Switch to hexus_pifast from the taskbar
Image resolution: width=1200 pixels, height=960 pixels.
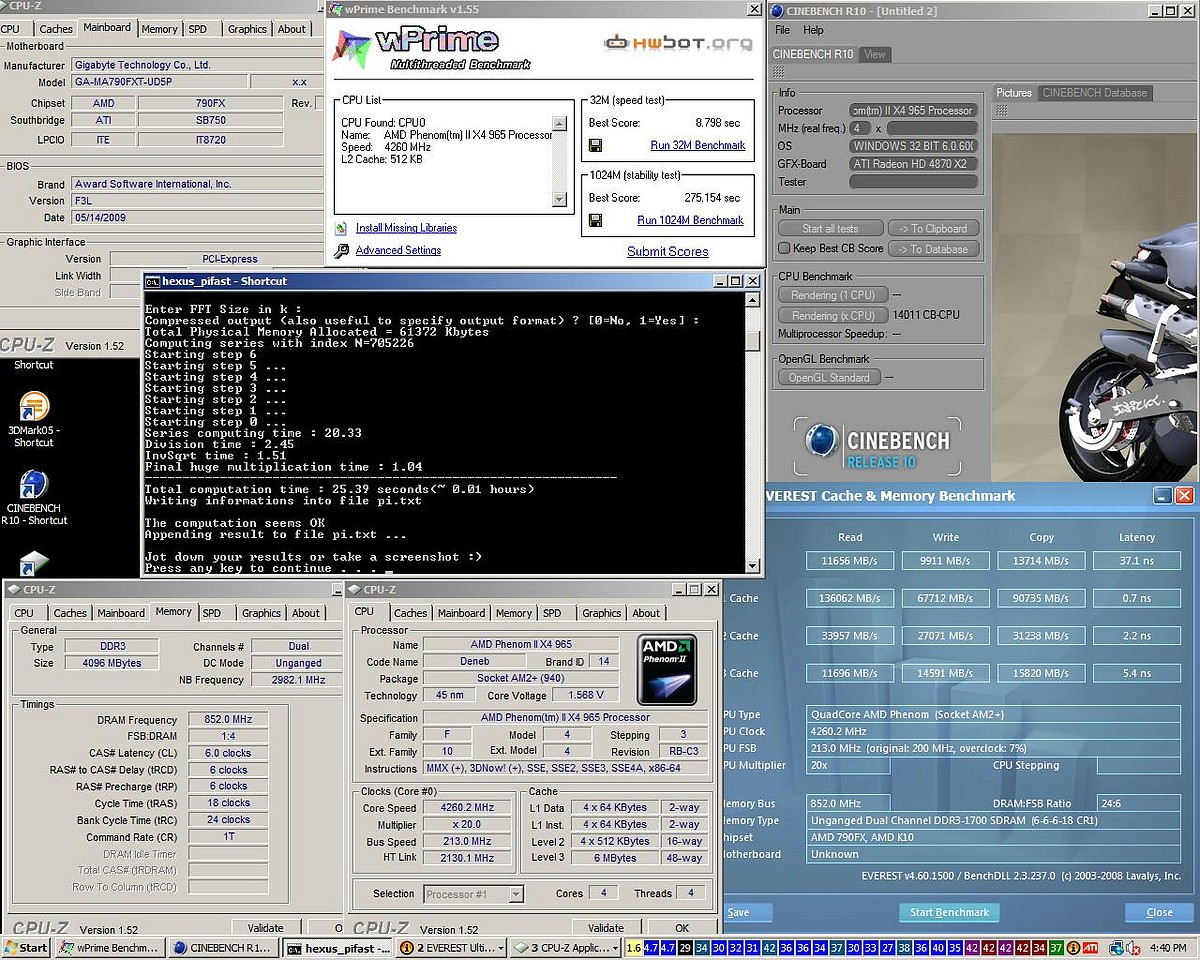[x=338, y=947]
